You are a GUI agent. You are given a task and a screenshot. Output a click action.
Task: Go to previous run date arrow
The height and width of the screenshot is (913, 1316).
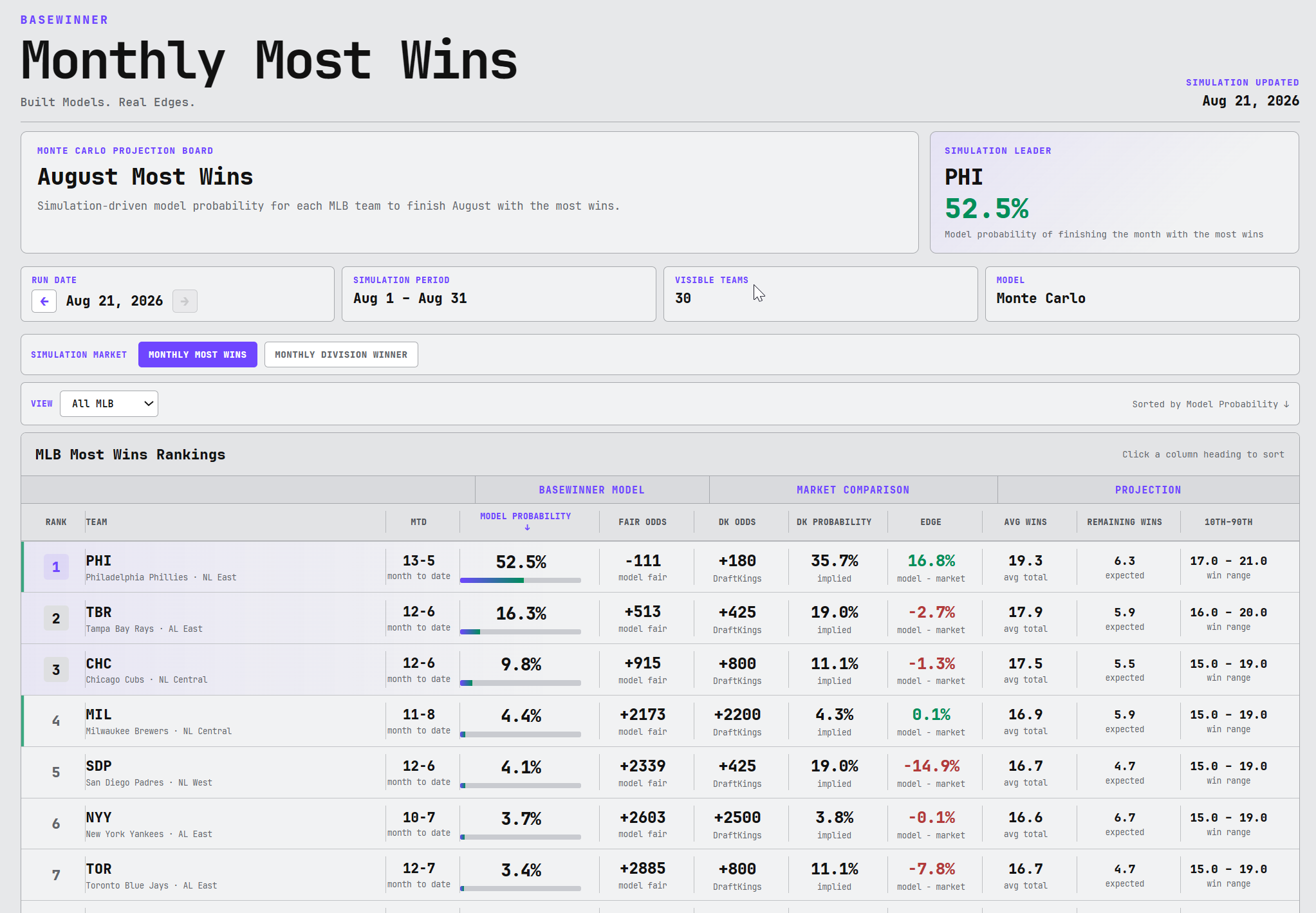pyautogui.click(x=44, y=301)
